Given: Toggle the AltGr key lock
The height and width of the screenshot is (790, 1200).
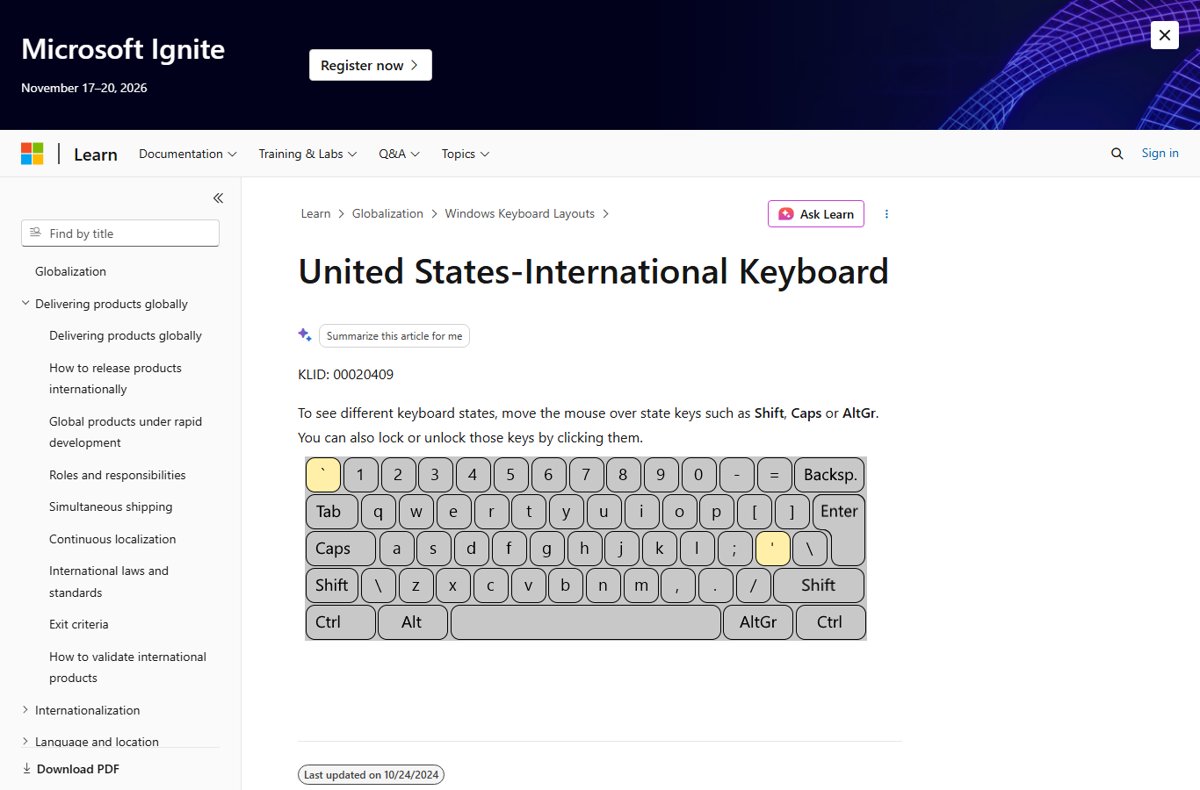Looking at the screenshot, I should 758,622.
